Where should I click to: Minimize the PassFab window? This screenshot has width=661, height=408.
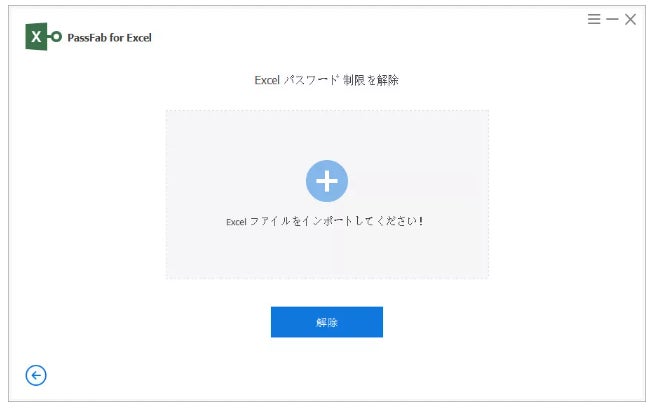coord(612,19)
